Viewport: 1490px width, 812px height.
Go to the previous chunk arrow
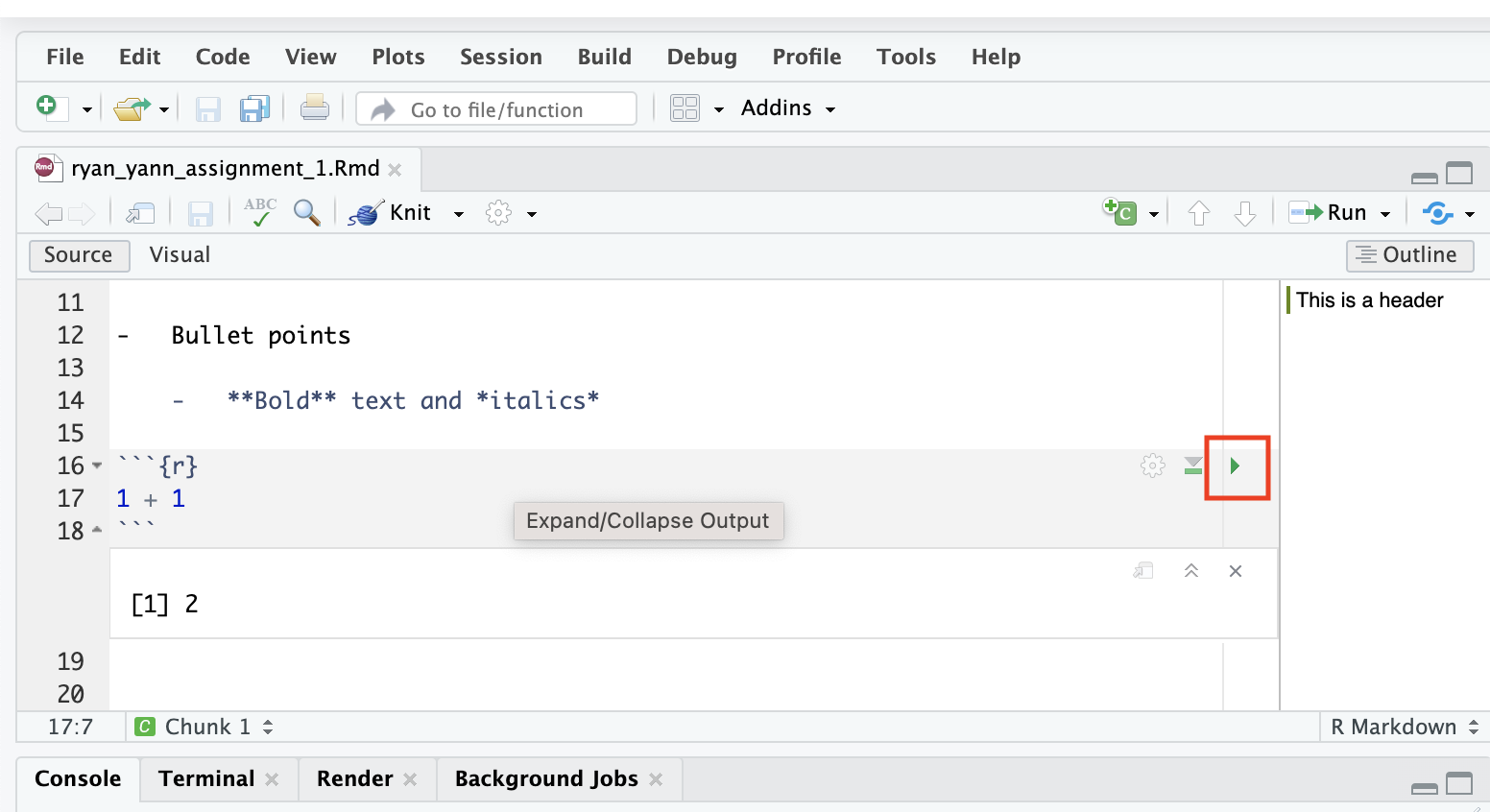click(x=1198, y=213)
